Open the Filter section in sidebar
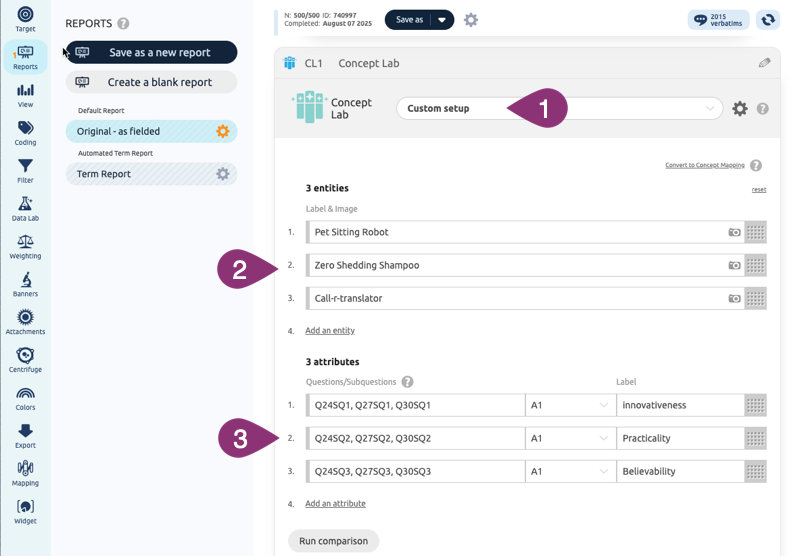Viewport: 800px width, 556px height. point(25,170)
